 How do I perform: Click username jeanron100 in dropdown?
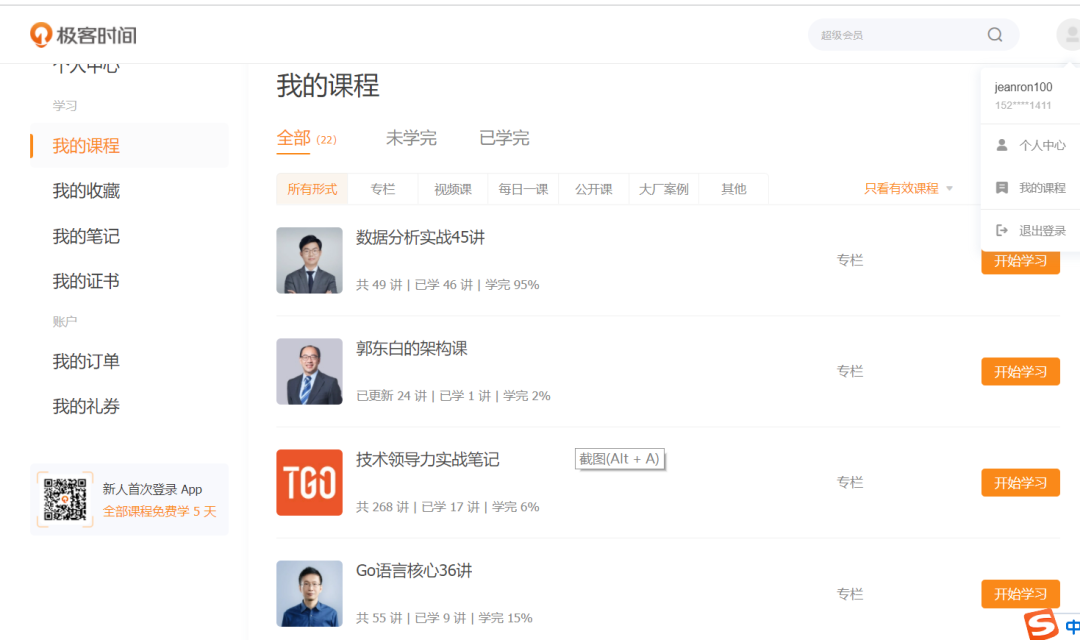point(1023,87)
